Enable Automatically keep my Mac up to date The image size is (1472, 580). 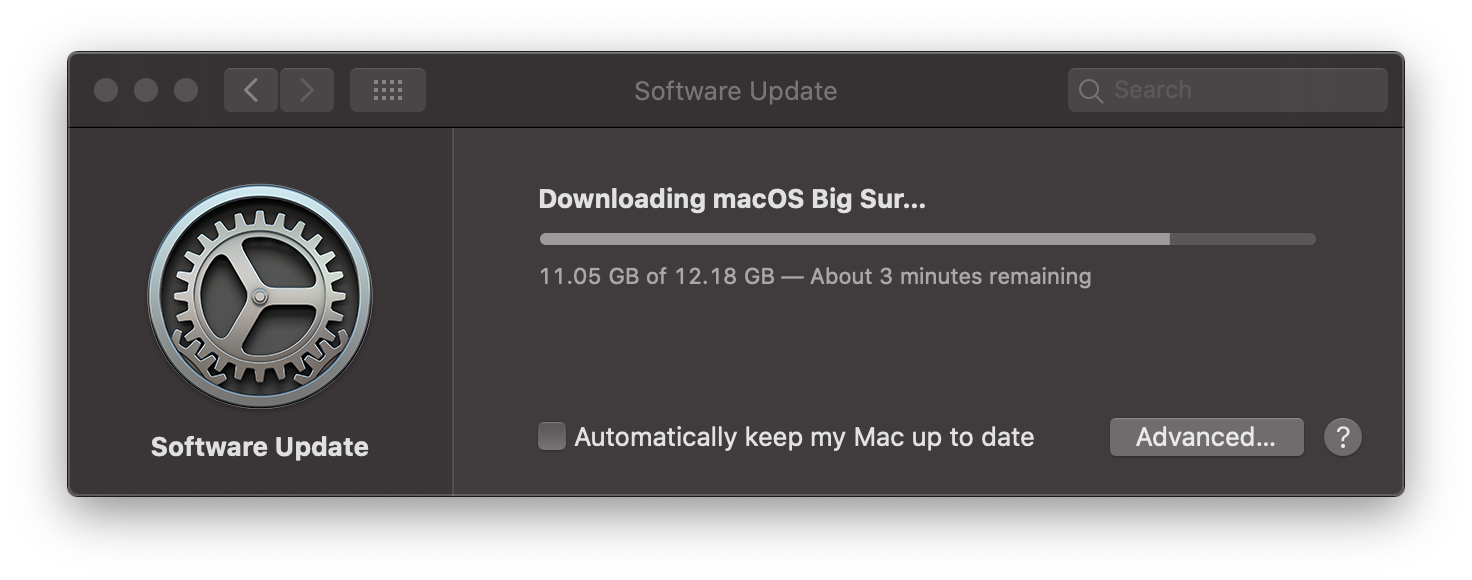552,436
